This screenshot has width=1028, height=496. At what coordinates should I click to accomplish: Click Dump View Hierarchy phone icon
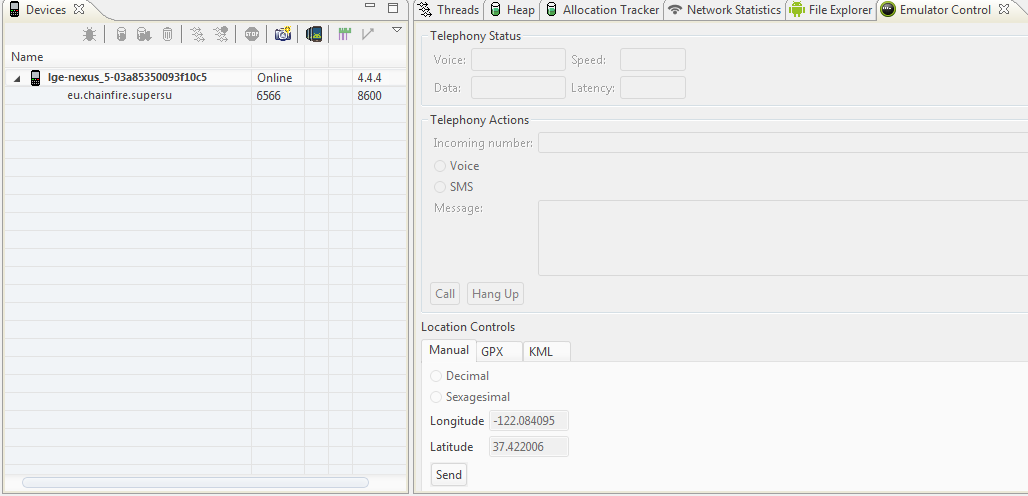pyautogui.click(x=314, y=34)
